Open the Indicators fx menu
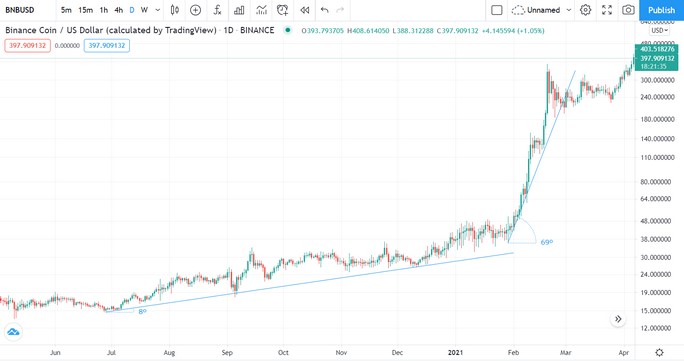The width and height of the screenshot is (684, 361). (x=217, y=10)
